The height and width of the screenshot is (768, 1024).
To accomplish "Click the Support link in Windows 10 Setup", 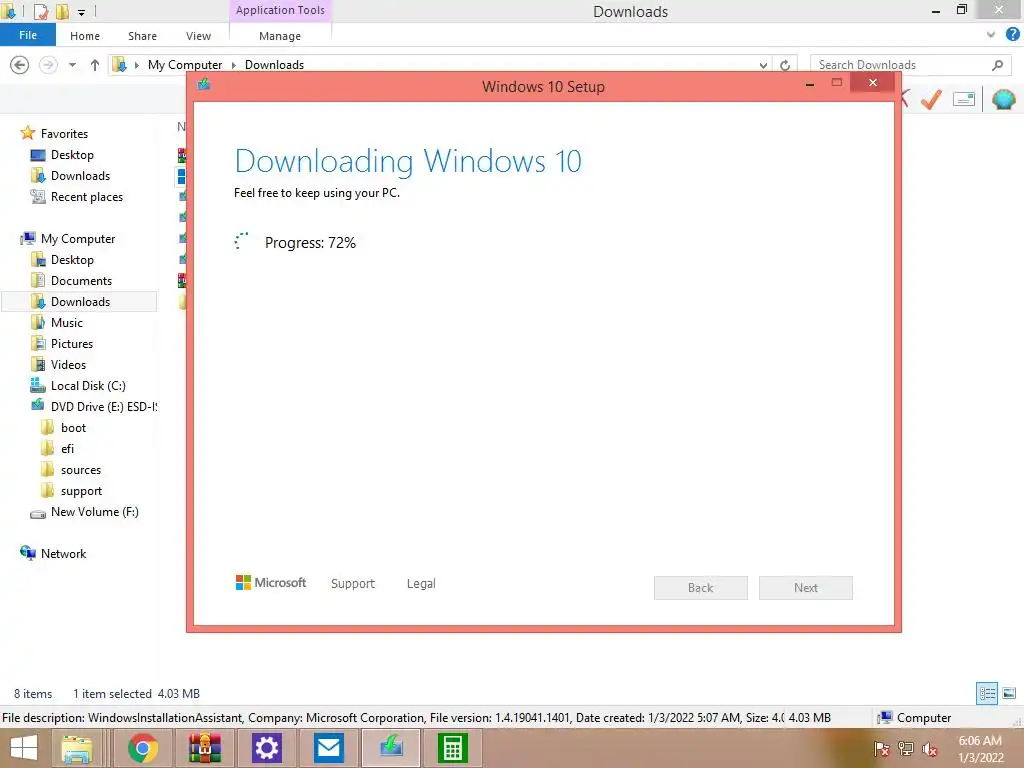I will click(353, 583).
